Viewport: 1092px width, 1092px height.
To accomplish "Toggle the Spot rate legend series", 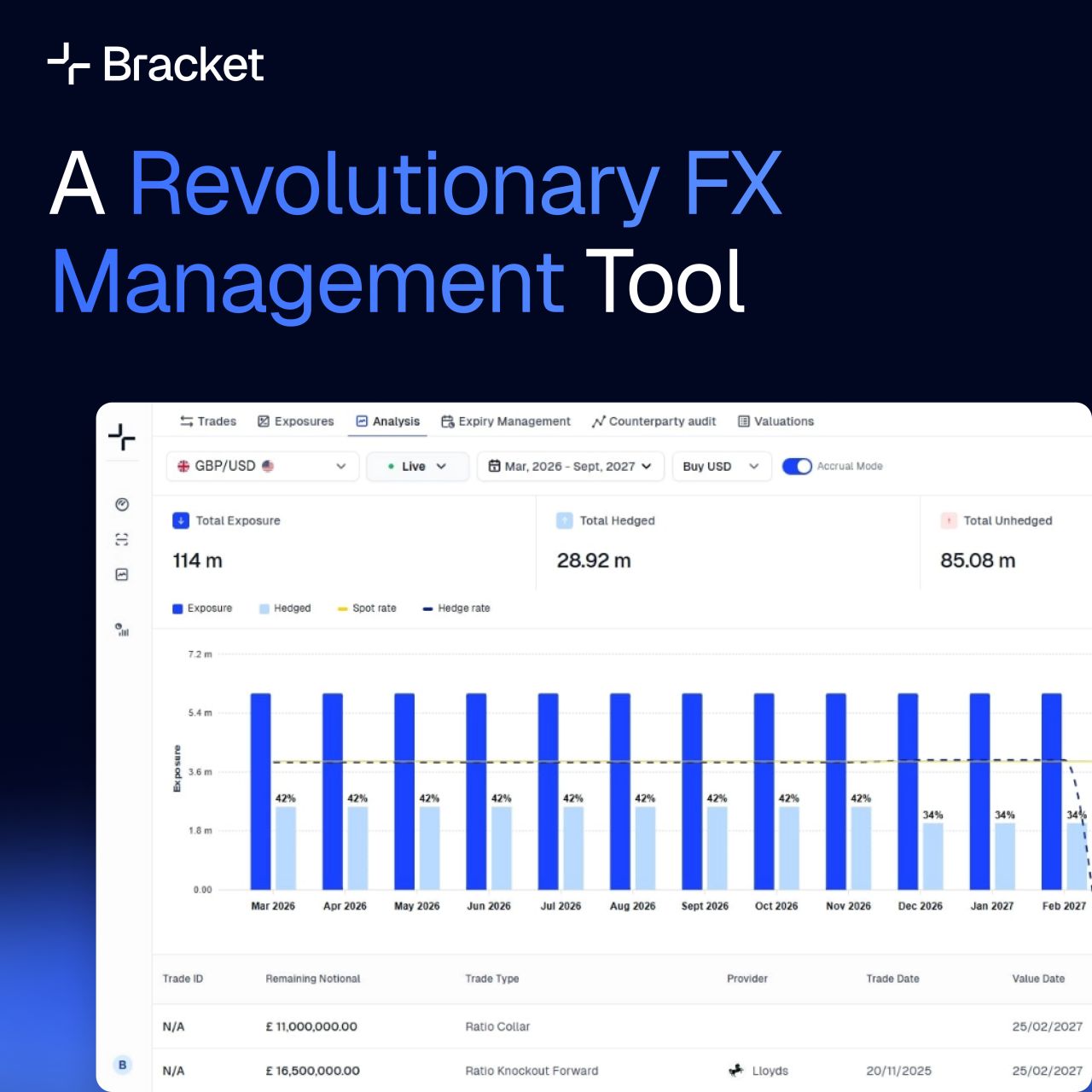I will [367, 608].
